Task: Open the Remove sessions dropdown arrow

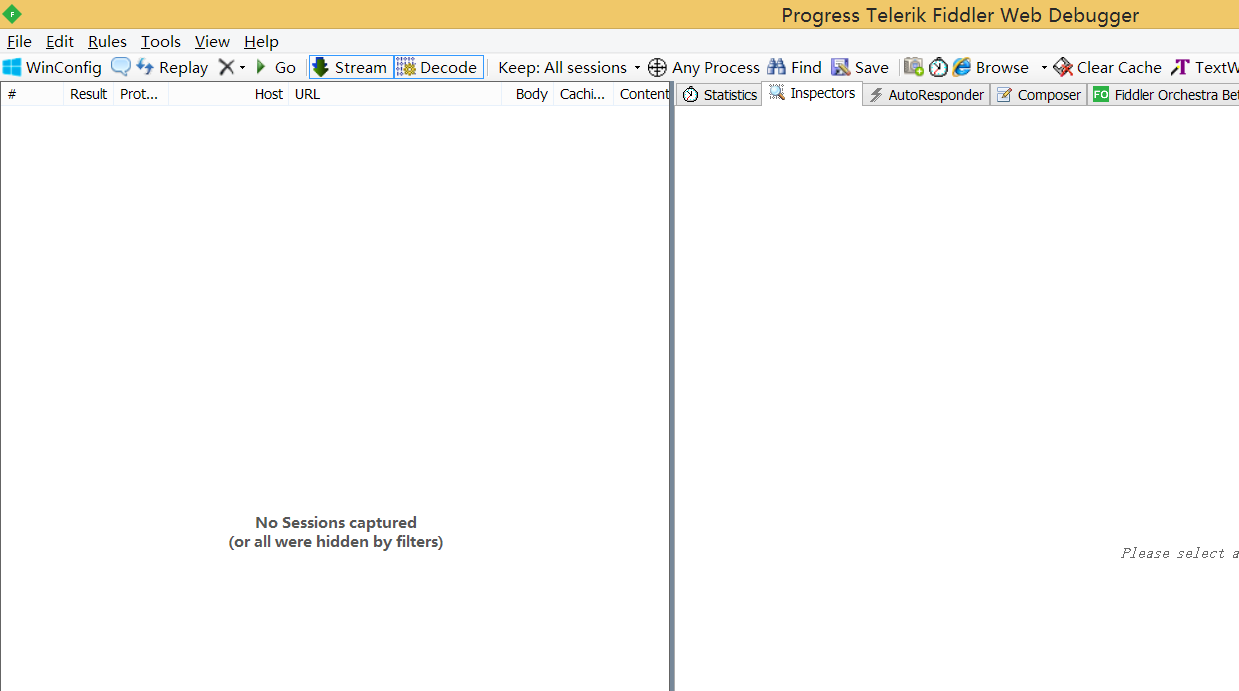Action: [x=242, y=68]
